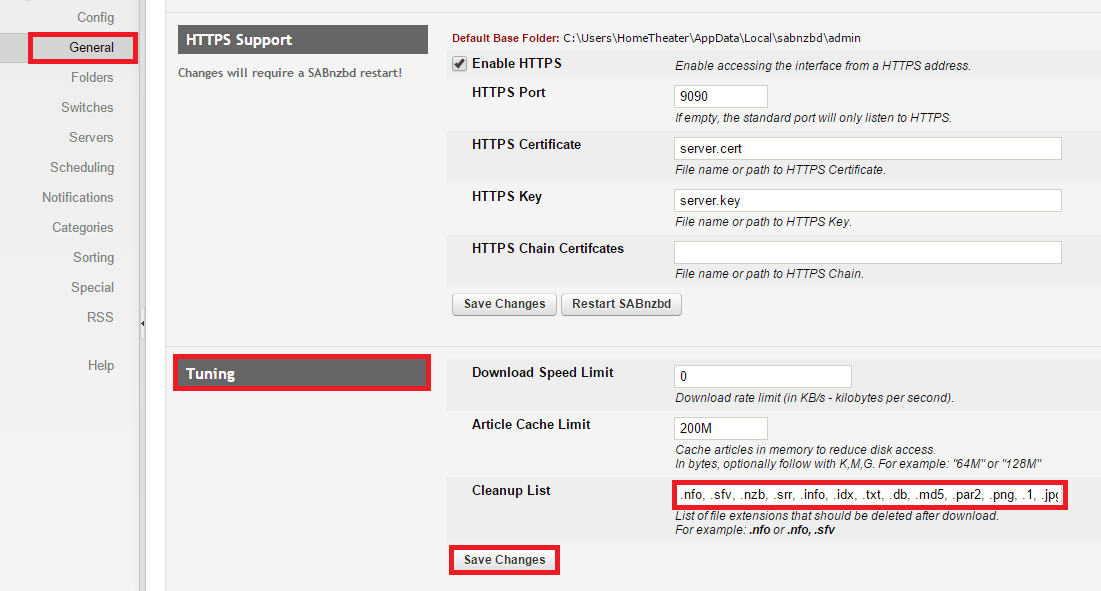This screenshot has height=591, width=1101.
Task: Open the Folders settings page
Action: click(x=92, y=77)
